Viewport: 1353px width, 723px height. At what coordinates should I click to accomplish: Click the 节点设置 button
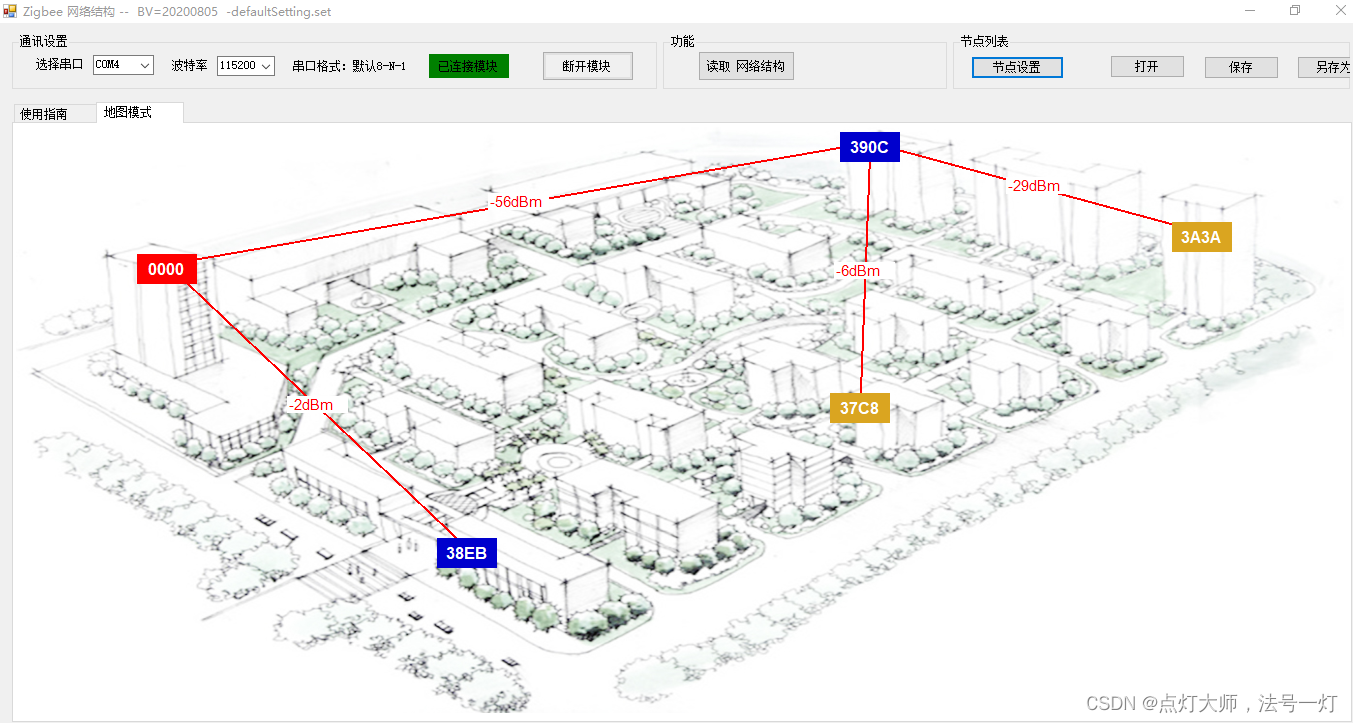point(1017,67)
